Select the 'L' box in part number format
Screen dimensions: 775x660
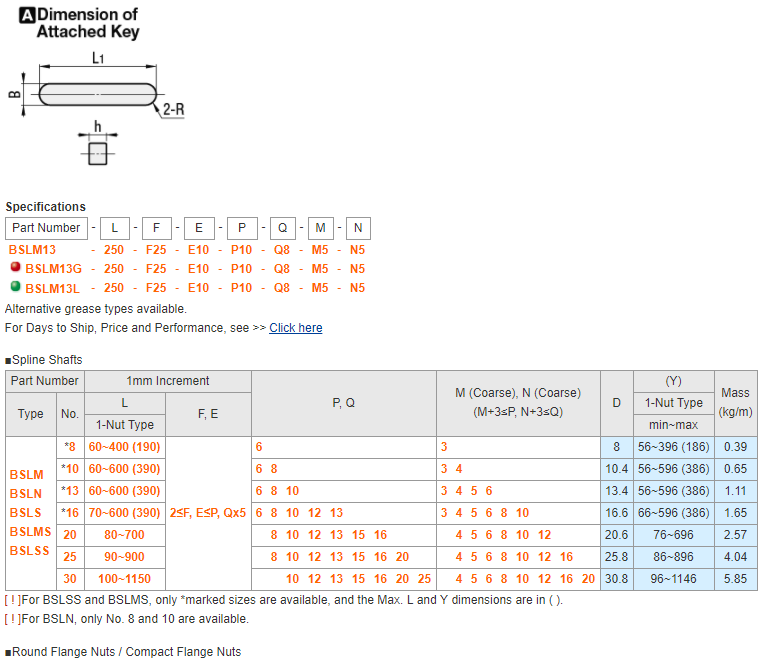[x=115, y=228]
